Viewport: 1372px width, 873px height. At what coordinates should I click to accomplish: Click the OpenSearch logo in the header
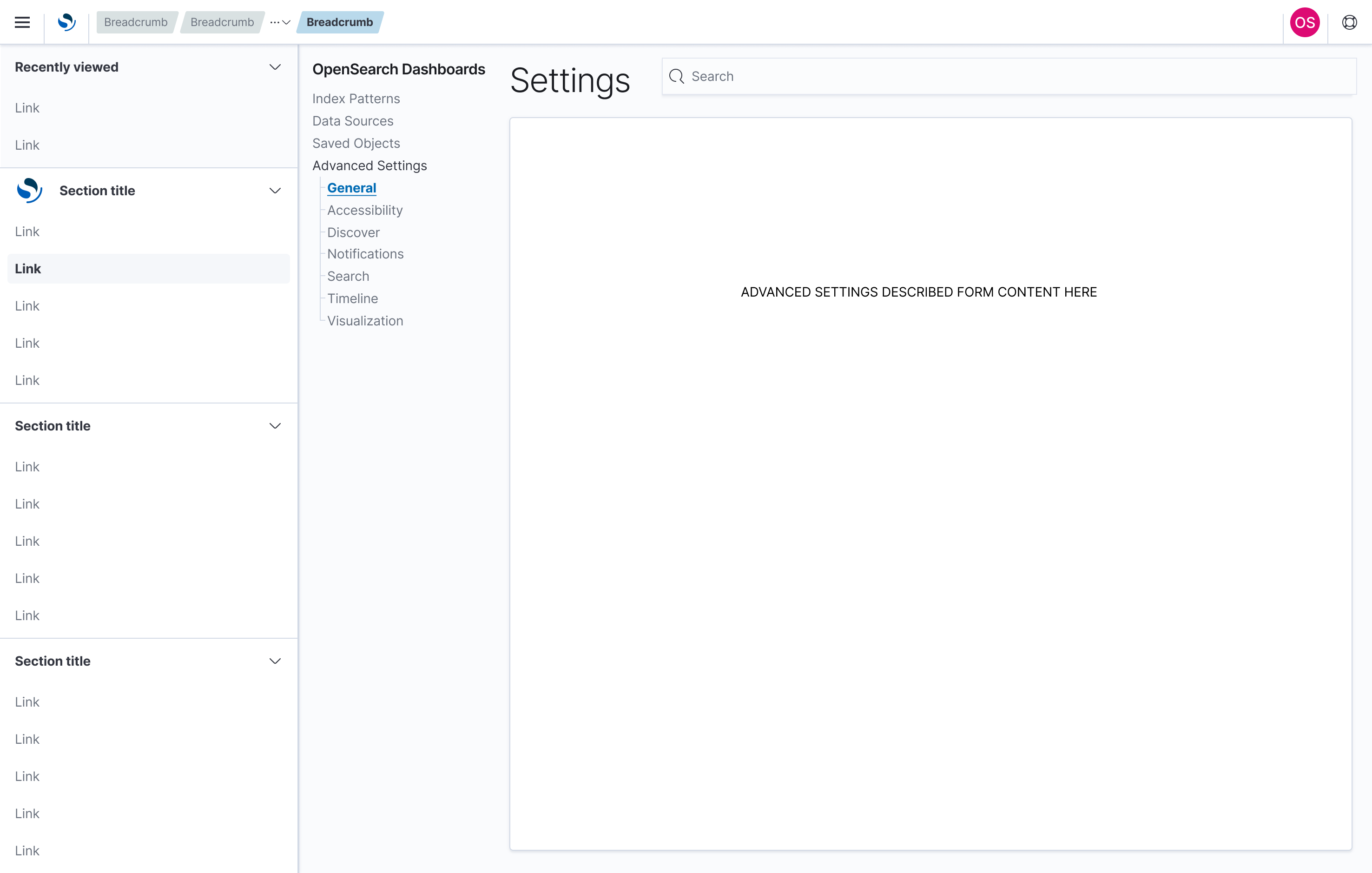[x=66, y=22]
